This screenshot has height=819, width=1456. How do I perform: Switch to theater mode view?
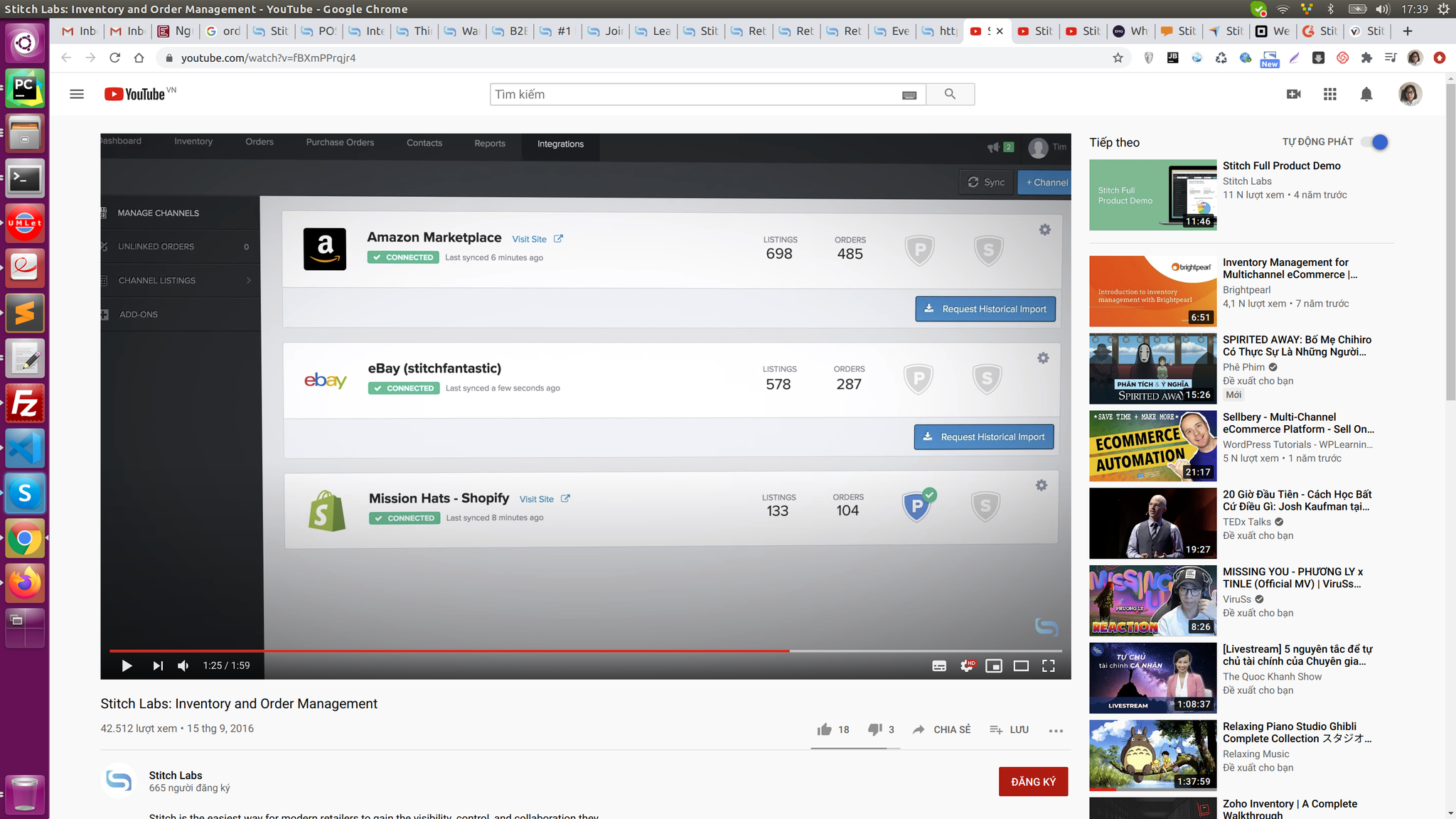point(1021,665)
